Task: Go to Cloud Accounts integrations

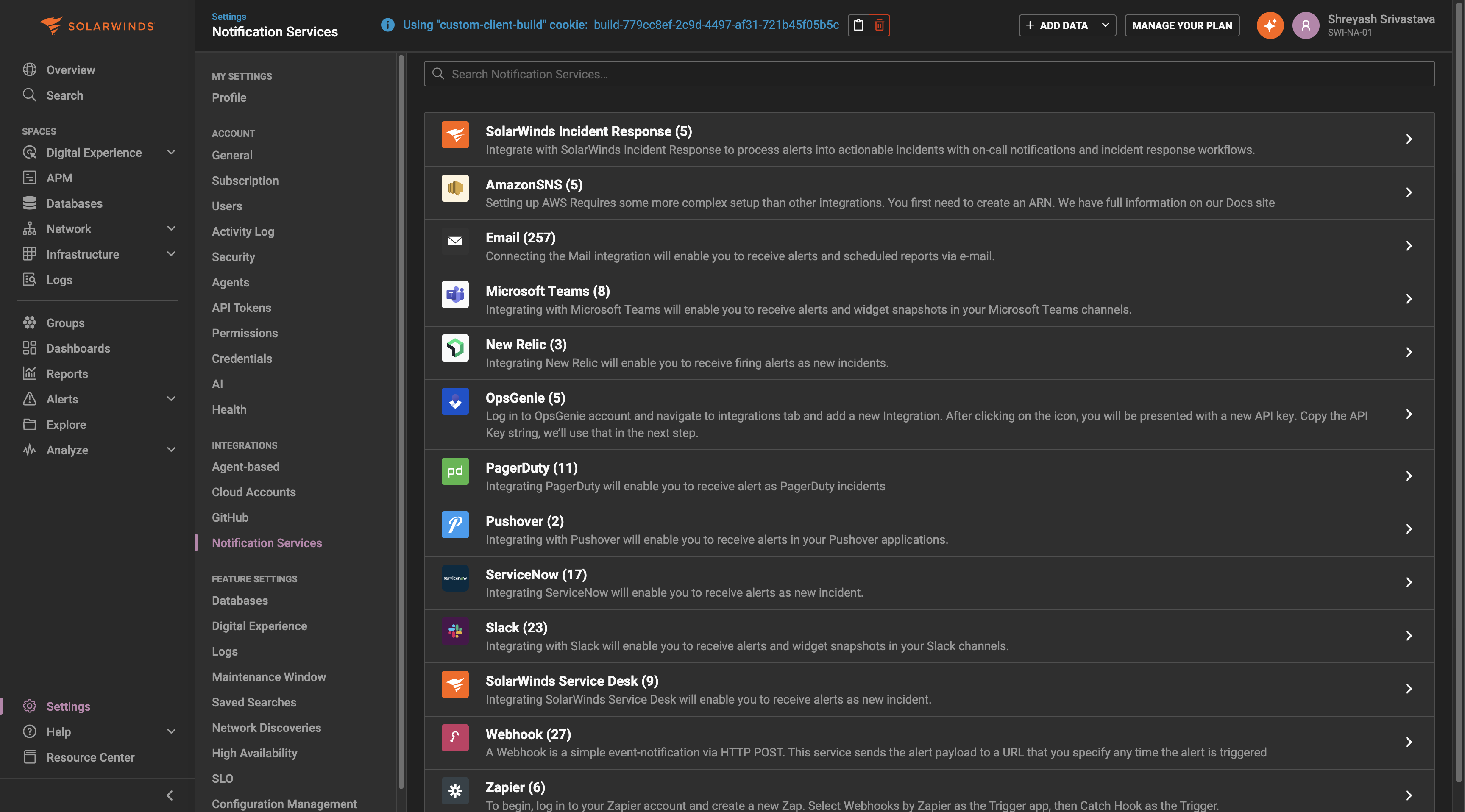Action: pyautogui.click(x=253, y=492)
